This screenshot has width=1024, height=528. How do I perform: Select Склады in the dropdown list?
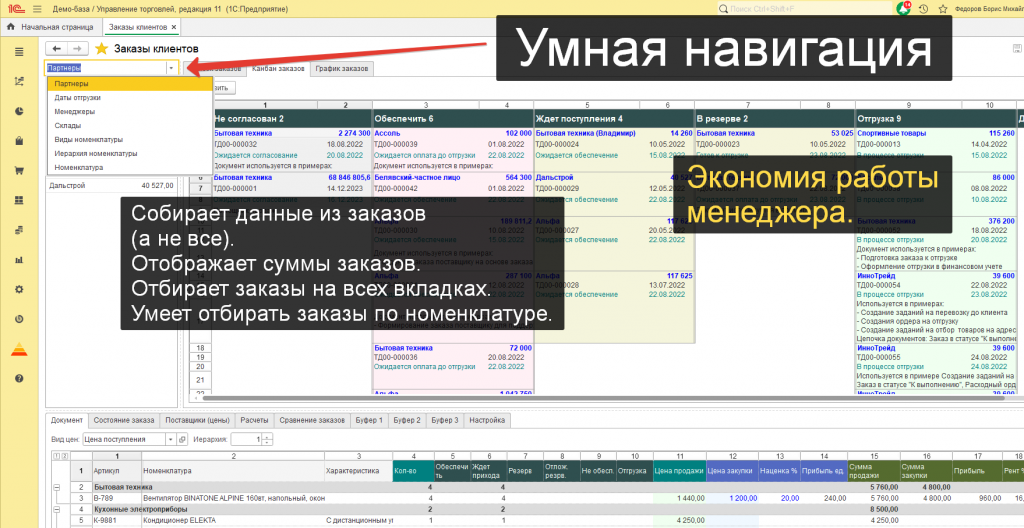[130, 125]
